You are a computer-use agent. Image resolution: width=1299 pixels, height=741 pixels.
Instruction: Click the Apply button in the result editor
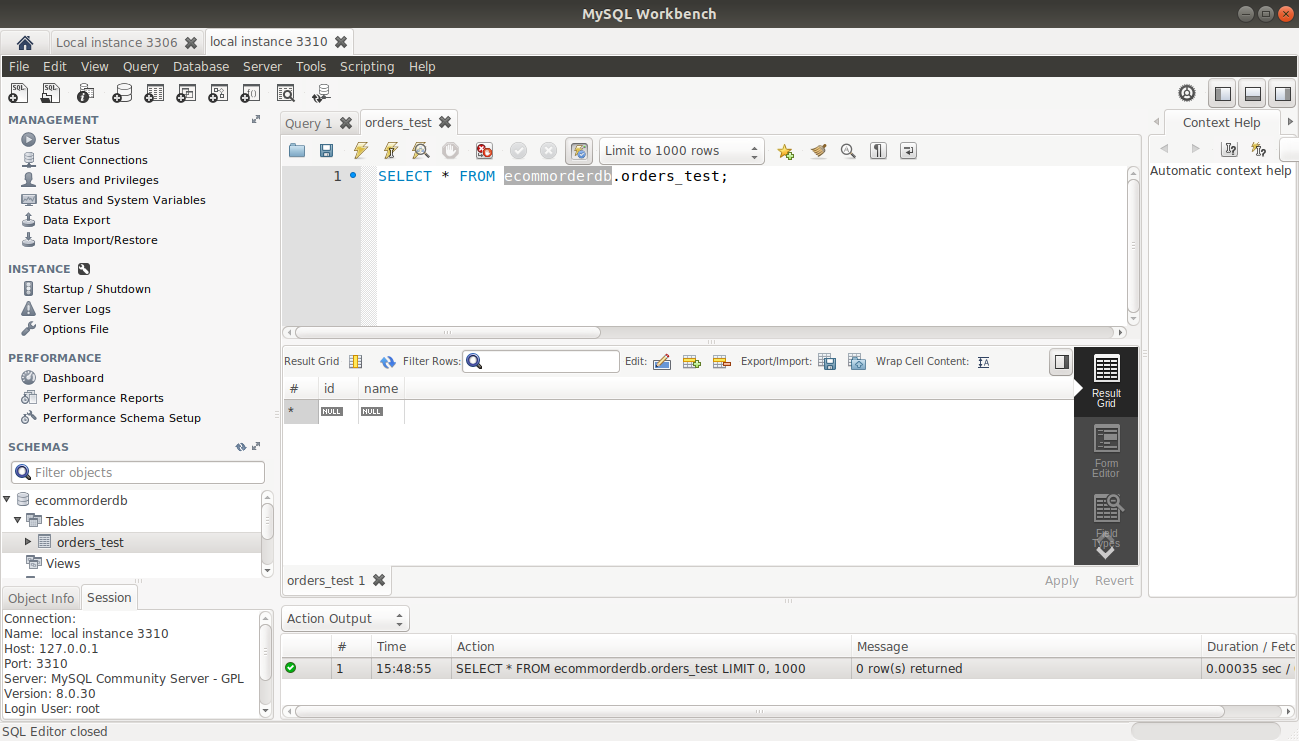[x=1061, y=580]
